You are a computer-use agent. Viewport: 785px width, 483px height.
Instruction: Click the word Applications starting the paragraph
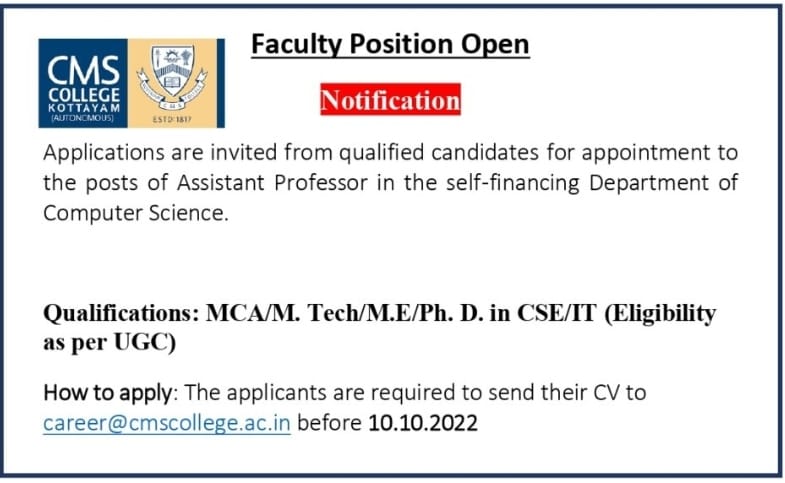(x=99, y=153)
